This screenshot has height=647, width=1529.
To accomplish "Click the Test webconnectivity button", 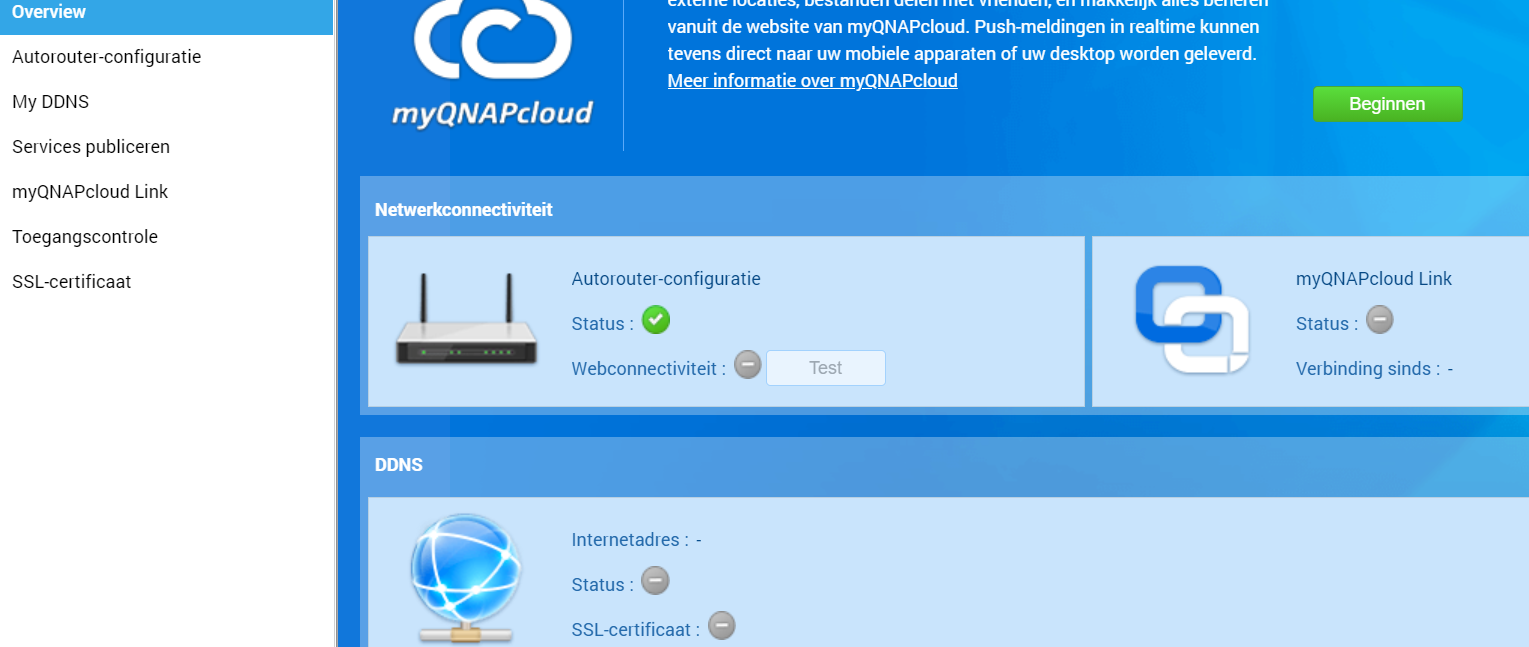I will [825, 368].
